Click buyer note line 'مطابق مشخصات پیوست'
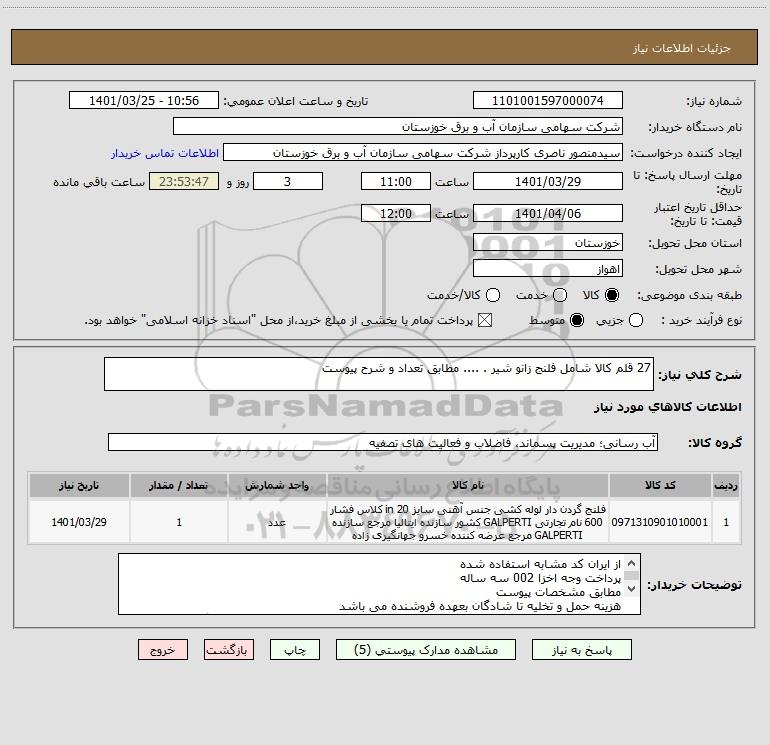The image size is (770, 745). coord(558,592)
